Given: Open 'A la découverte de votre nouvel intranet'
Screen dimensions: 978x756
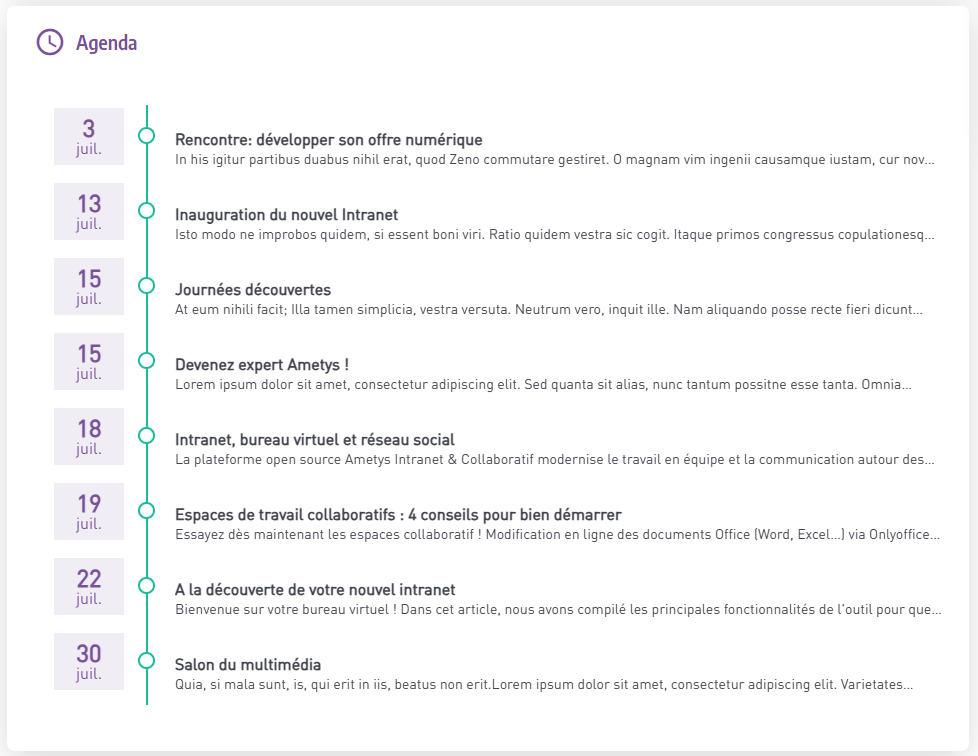Looking at the screenshot, I should click(315, 590).
